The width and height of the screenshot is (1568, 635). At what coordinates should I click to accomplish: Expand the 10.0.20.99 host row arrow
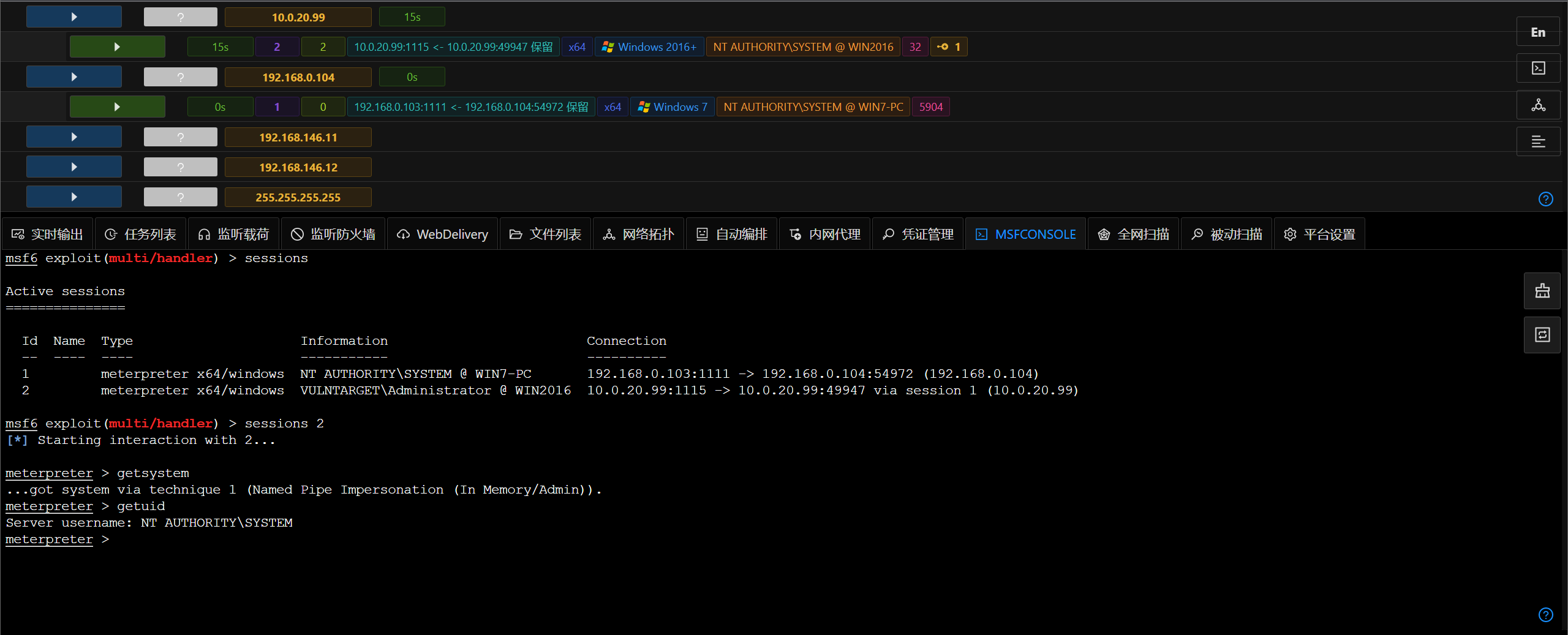coord(74,17)
